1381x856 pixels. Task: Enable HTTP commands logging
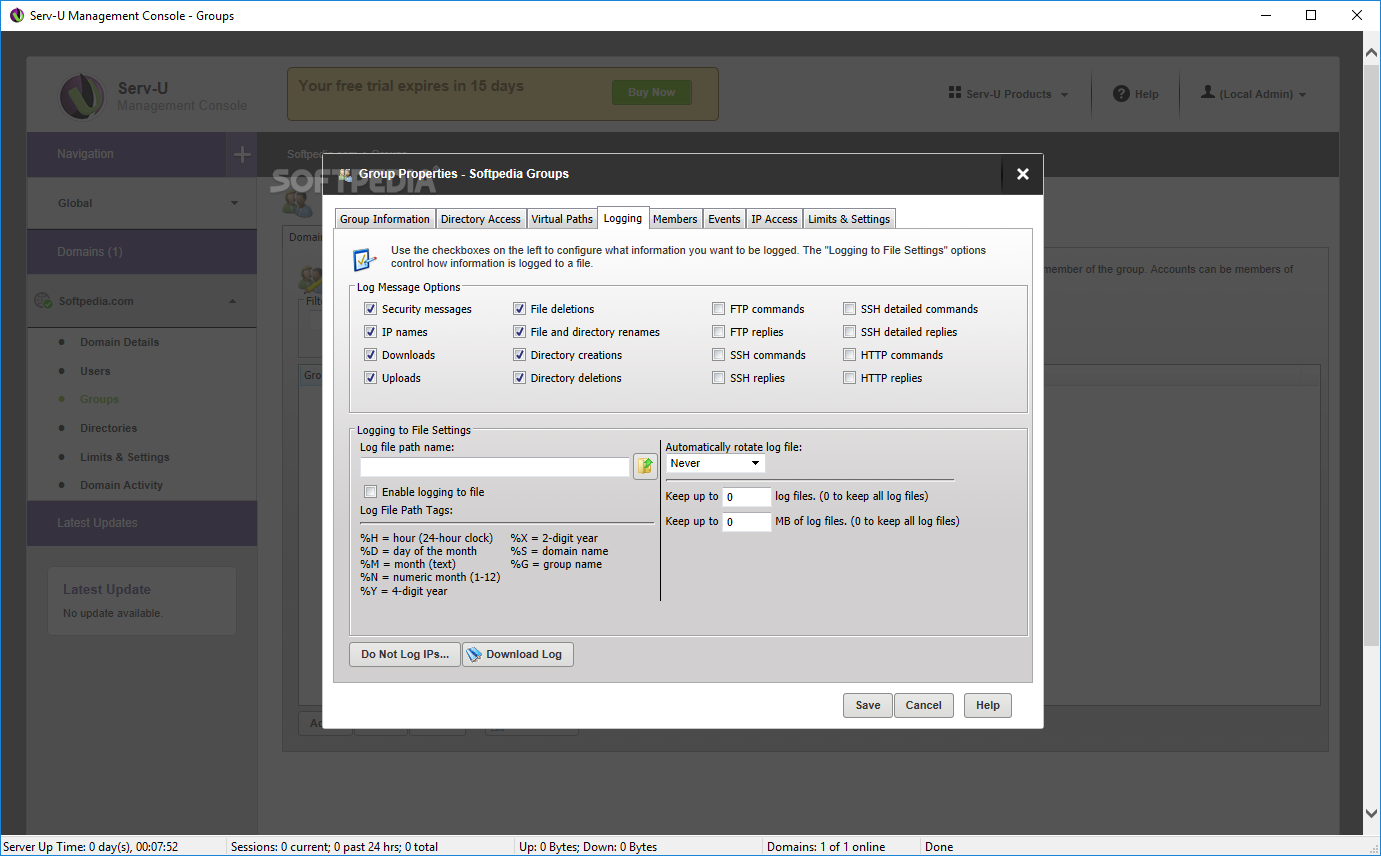(850, 355)
